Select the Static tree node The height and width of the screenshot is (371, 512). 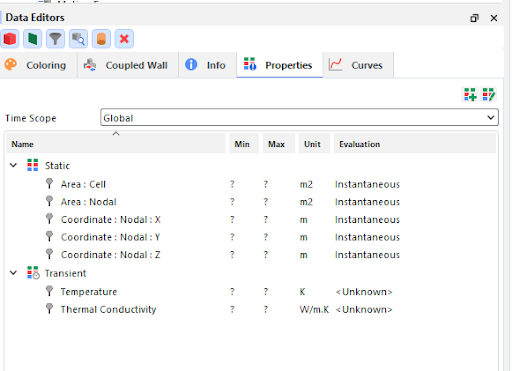57,166
